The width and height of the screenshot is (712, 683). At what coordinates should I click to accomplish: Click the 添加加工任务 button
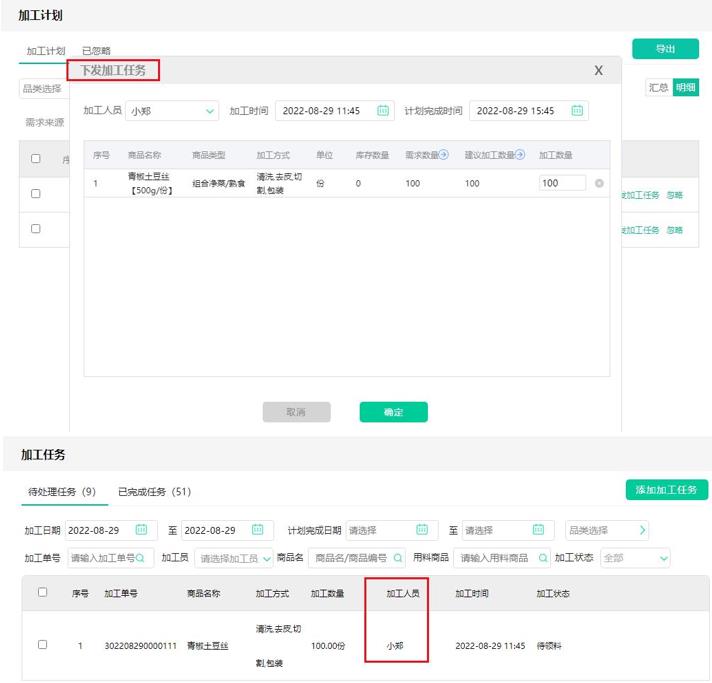[x=666, y=490]
